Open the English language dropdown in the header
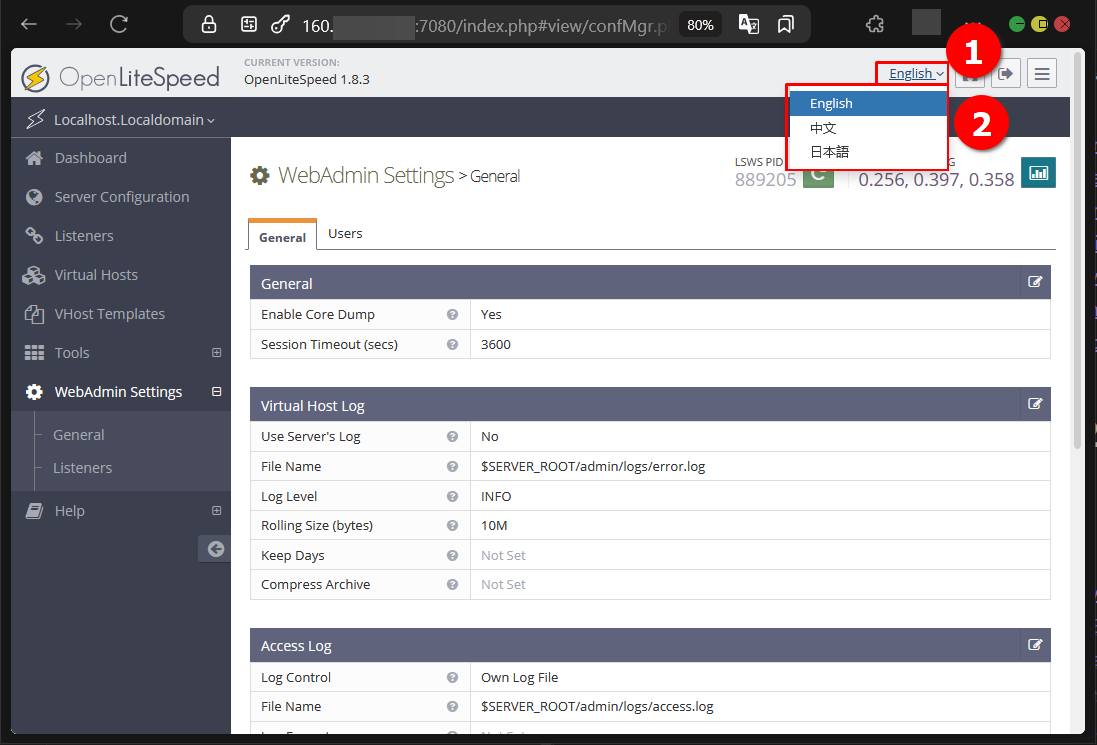This screenshot has height=745, width=1097. pos(916,73)
